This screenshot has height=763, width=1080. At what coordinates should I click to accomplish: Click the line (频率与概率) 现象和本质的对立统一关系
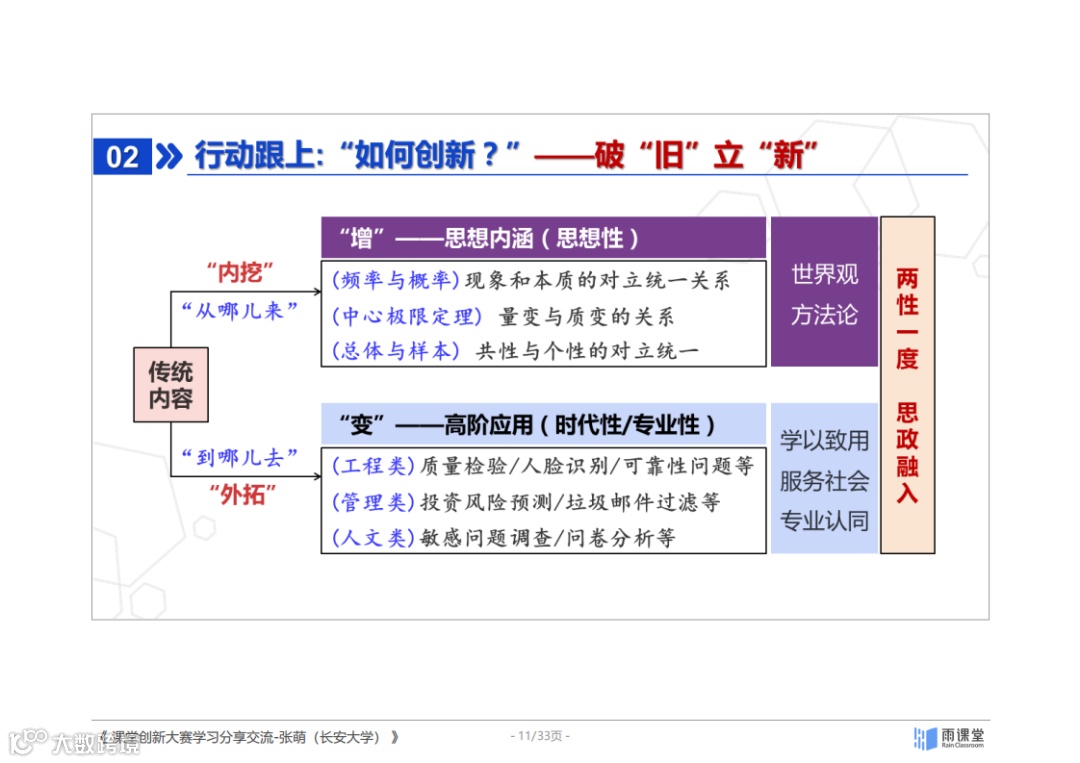pyautogui.click(x=531, y=280)
